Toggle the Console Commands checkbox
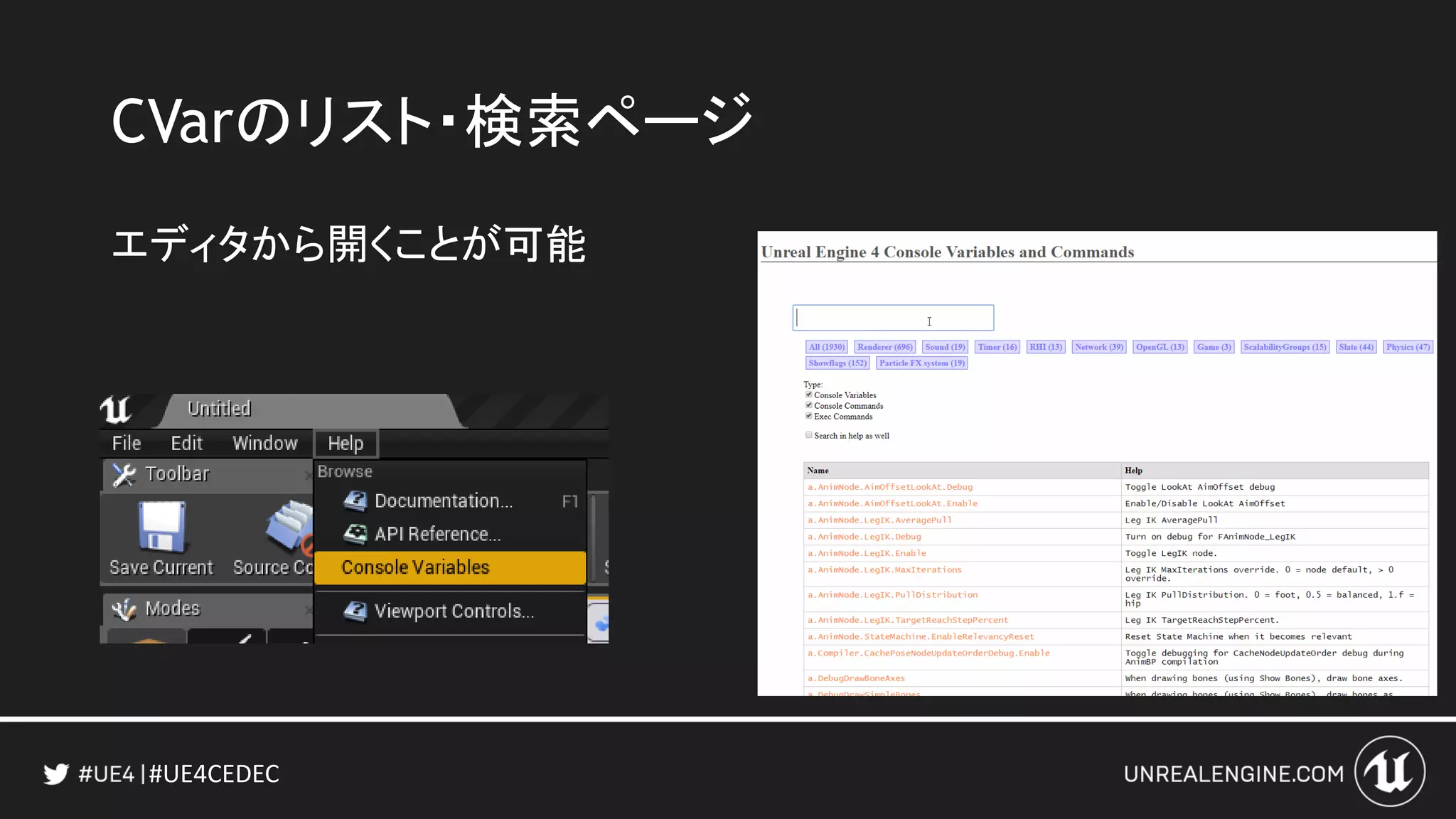 coord(808,405)
